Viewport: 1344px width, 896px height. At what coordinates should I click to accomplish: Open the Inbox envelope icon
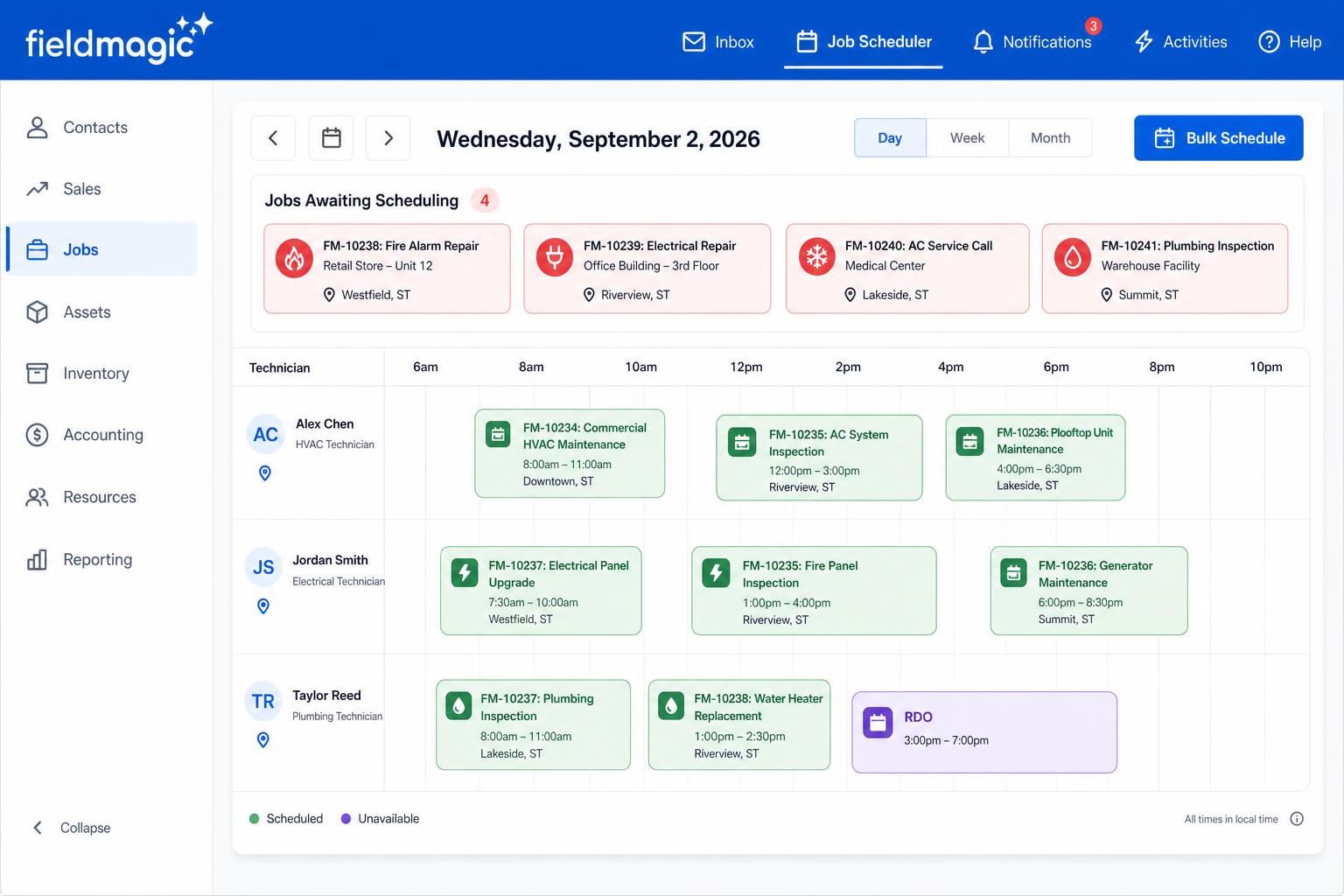click(x=694, y=42)
